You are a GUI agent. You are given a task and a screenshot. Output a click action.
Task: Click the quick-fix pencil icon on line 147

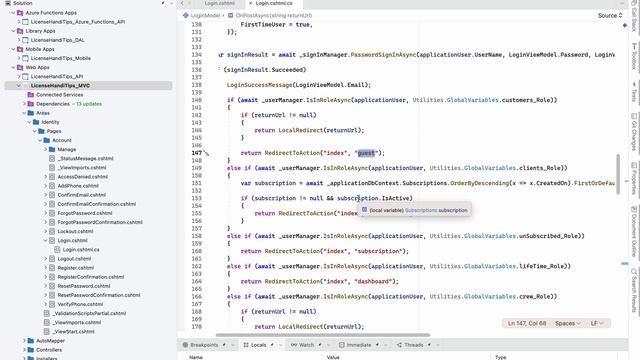coord(207,153)
